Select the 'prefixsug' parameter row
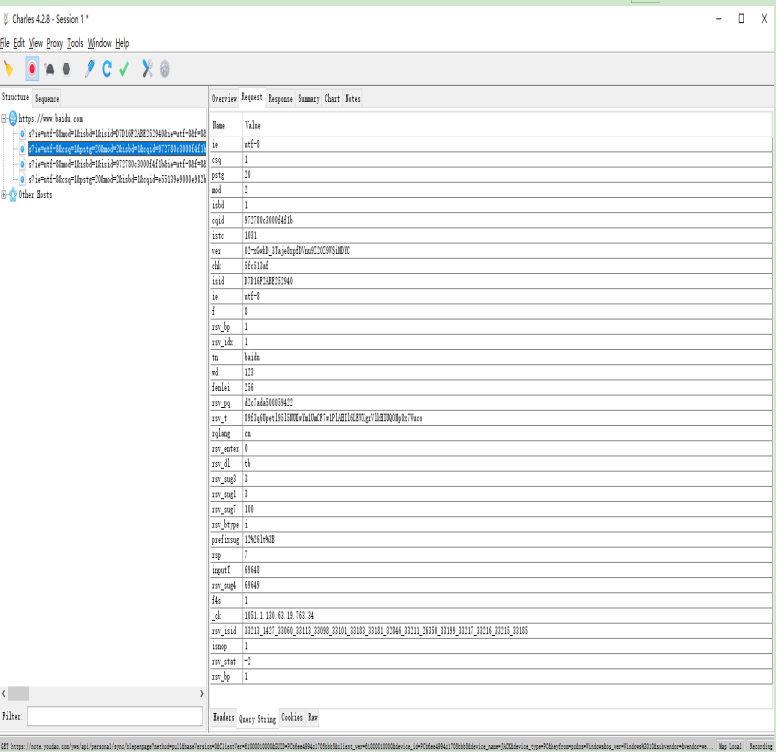The image size is (776, 752). pyautogui.click(x=491, y=539)
